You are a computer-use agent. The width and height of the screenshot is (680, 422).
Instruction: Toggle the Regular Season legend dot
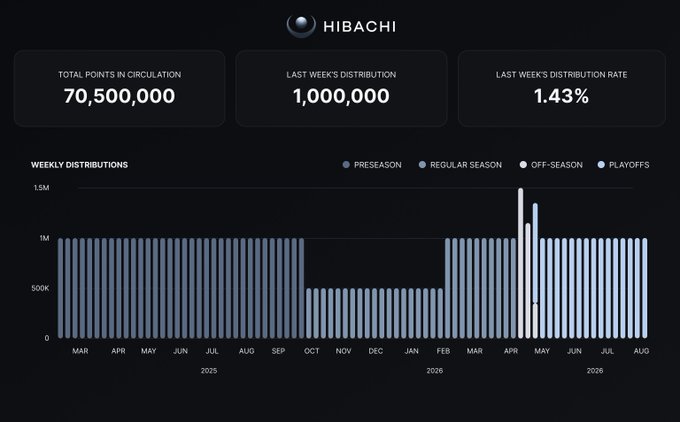pyautogui.click(x=422, y=165)
